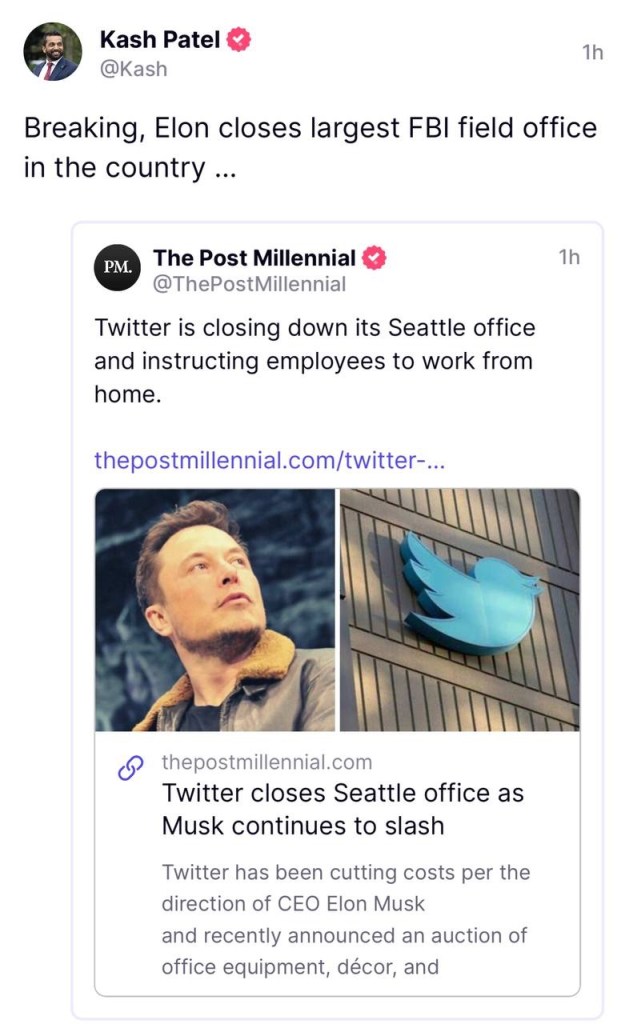
Task: Open the article description text preview
Action: [x=346, y=920]
